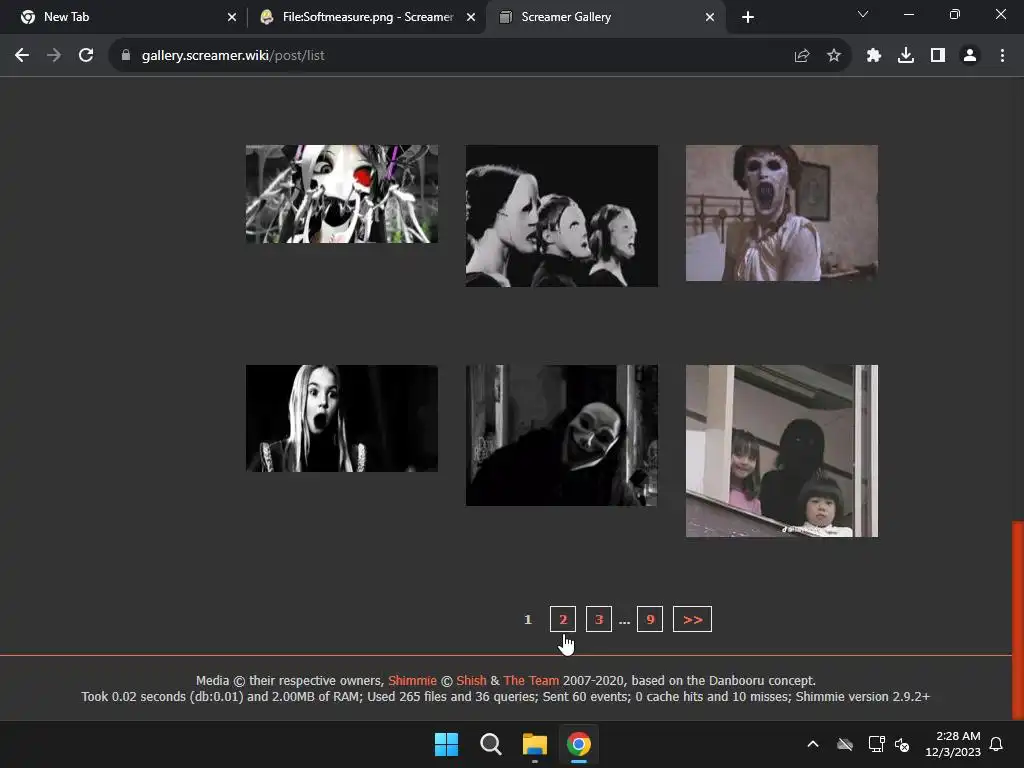The height and width of the screenshot is (768, 1024).
Task: Open the screaming pale woman thumbnail
Action: tap(782, 213)
